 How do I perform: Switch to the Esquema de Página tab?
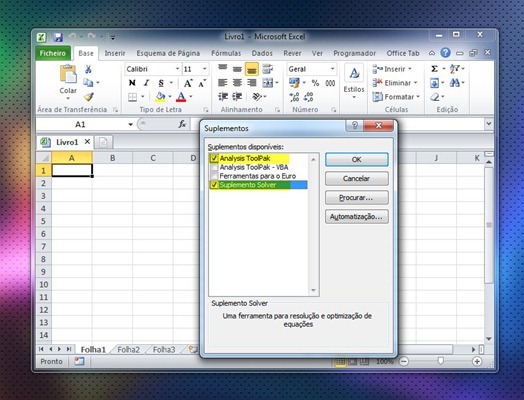[x=168, y=53]
